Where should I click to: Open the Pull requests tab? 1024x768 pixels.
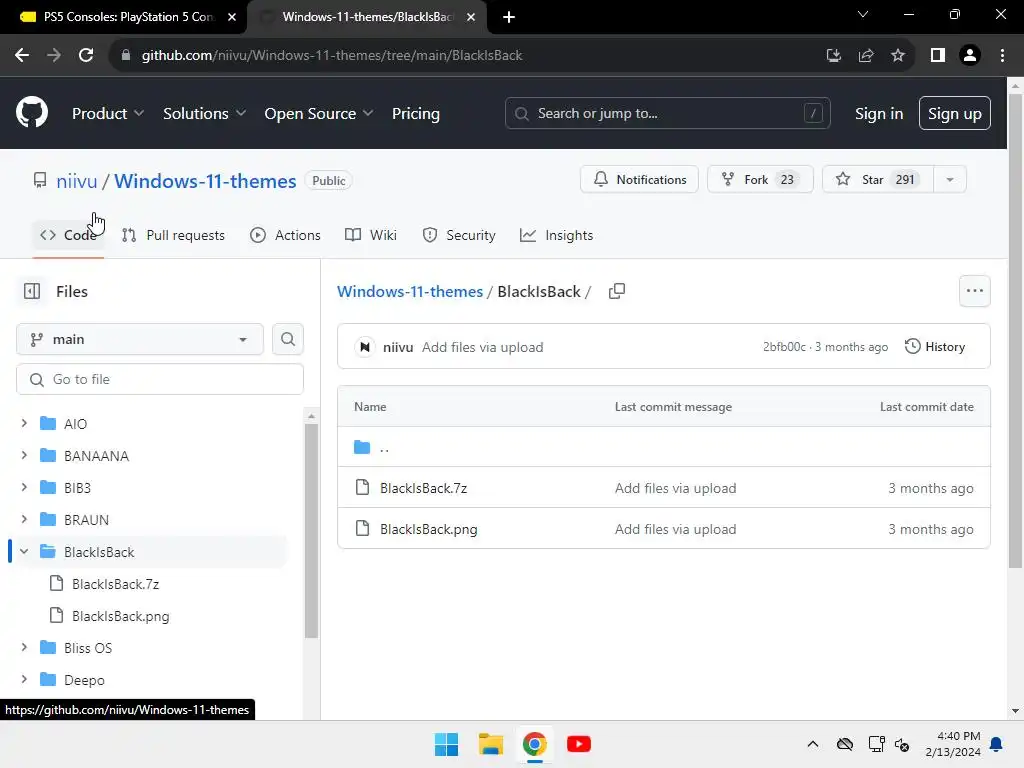tap(174, 235)
